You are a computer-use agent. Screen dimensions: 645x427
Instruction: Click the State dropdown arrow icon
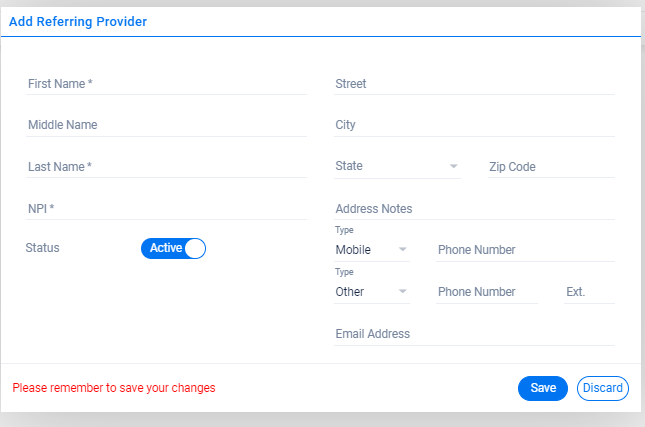[x=453, y=166]
